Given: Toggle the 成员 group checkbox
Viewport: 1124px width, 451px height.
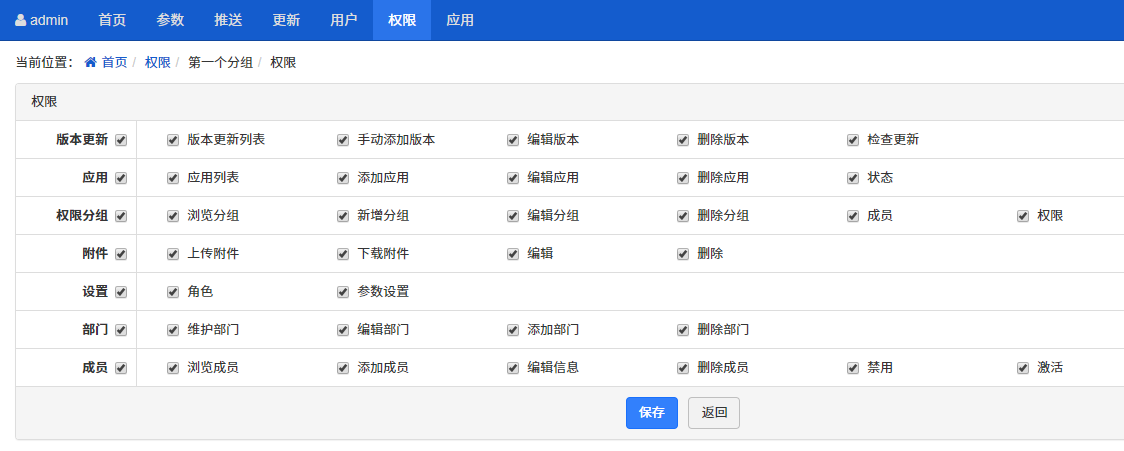Looking at the screenshot, I should pos(121,368).
